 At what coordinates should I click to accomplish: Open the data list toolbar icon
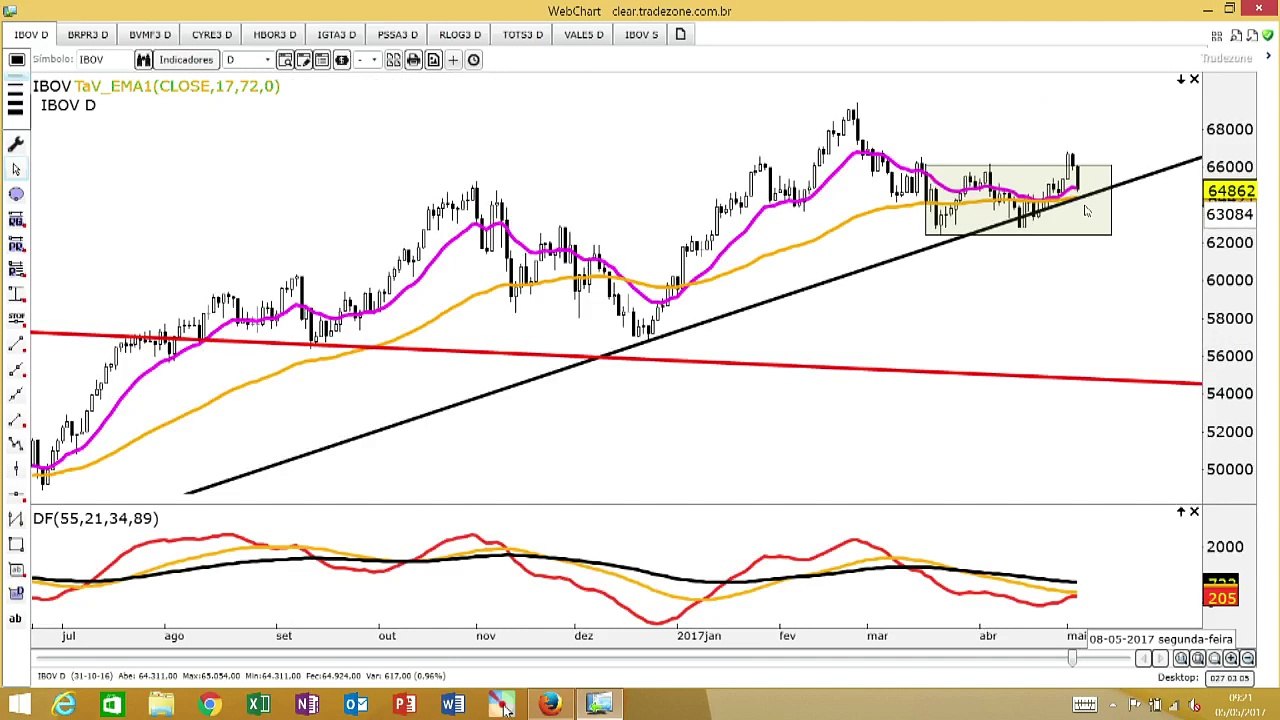(322, 60)
